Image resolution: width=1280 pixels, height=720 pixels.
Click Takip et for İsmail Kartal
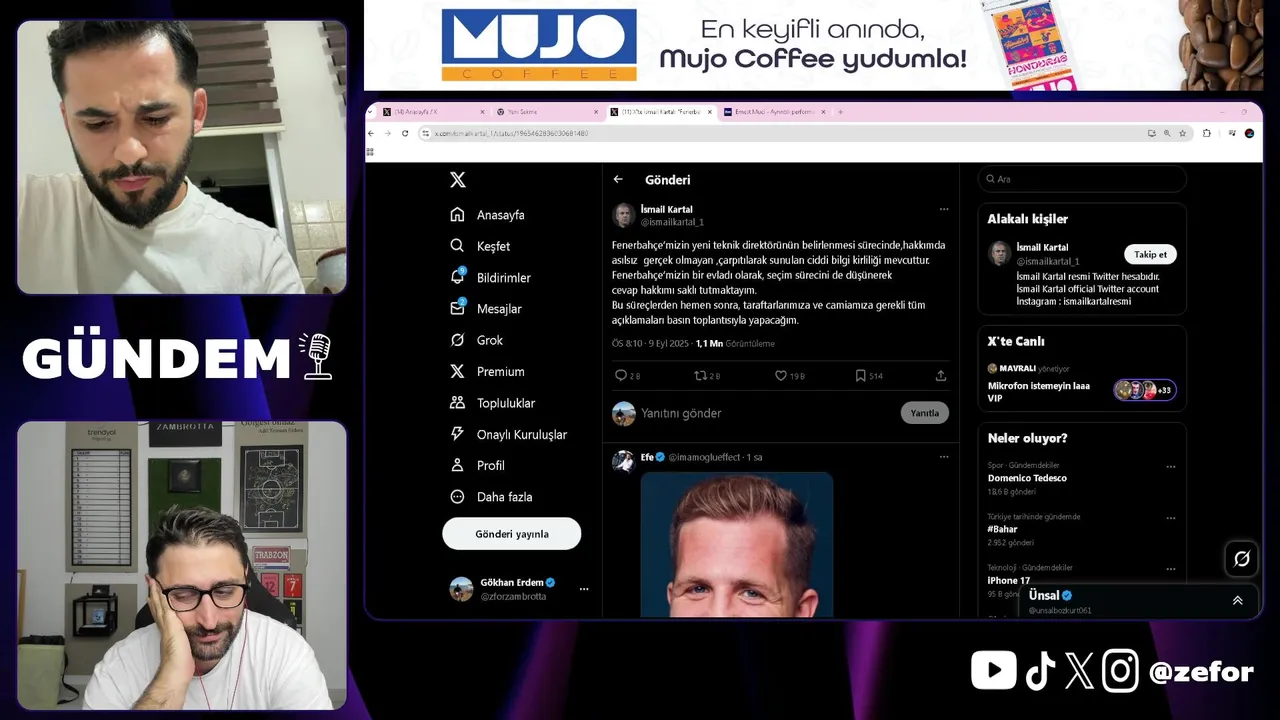pos(1150,254)
